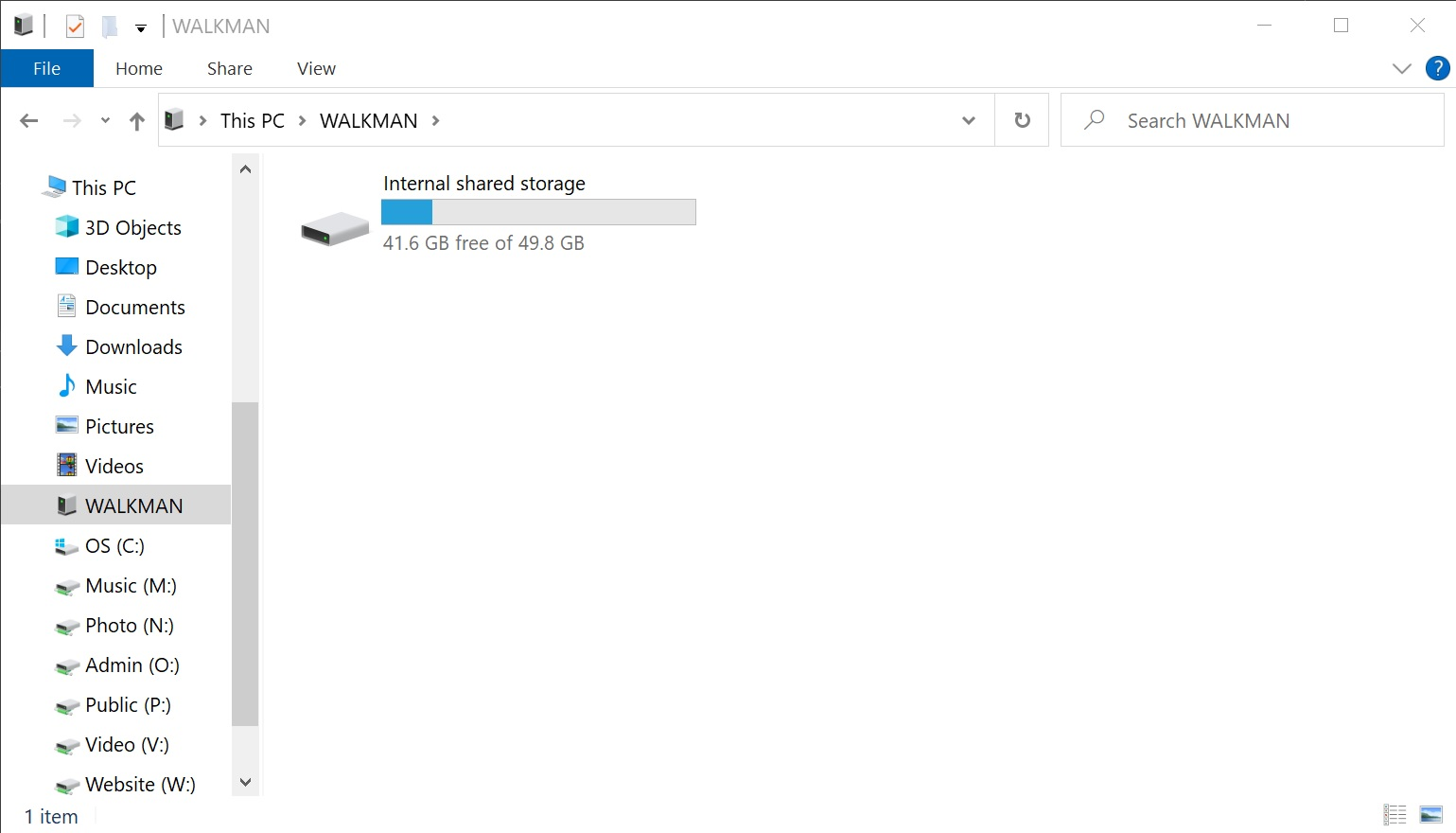Click the 1 item status text

tap(51, 817)
